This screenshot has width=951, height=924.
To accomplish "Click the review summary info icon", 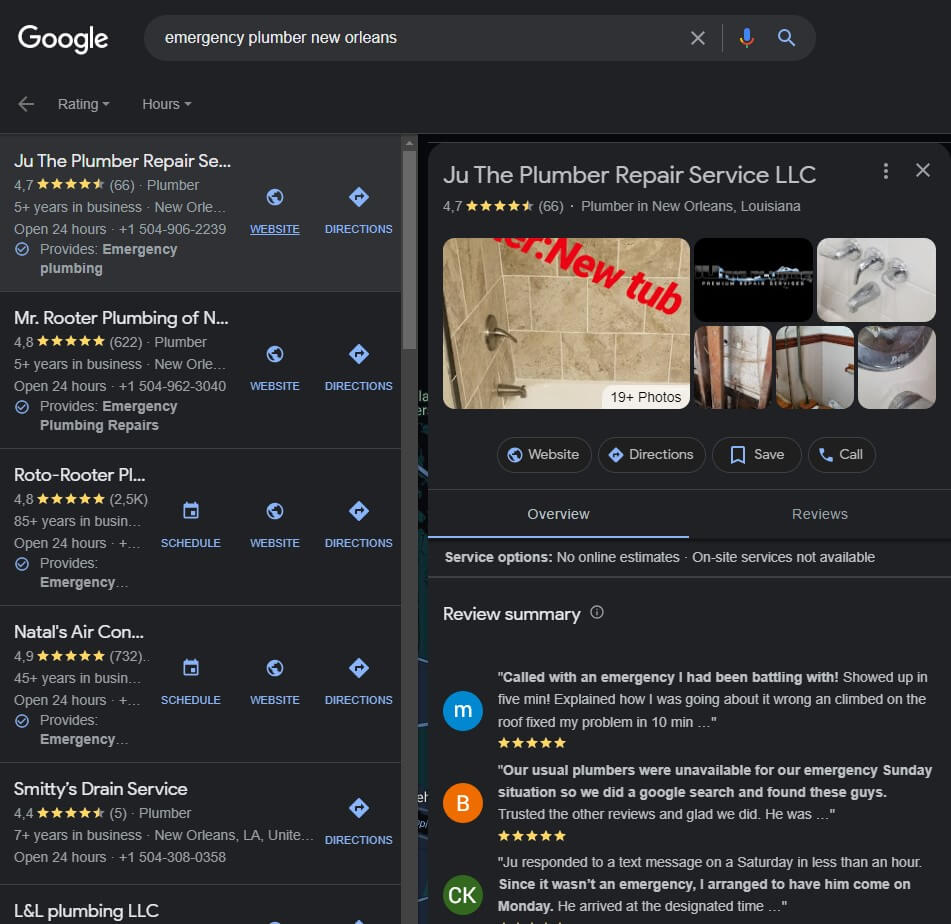I will point(597,613).
